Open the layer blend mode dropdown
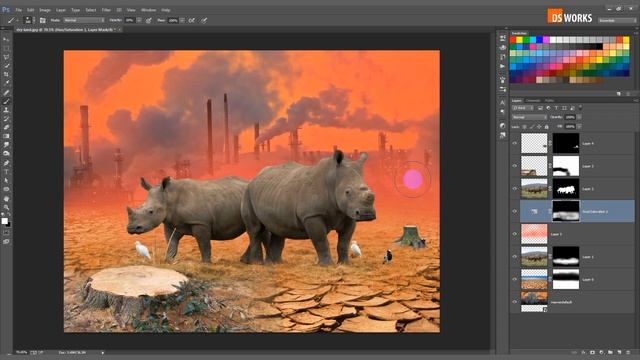This screenshot has height=360, width=640. [529, 117]
